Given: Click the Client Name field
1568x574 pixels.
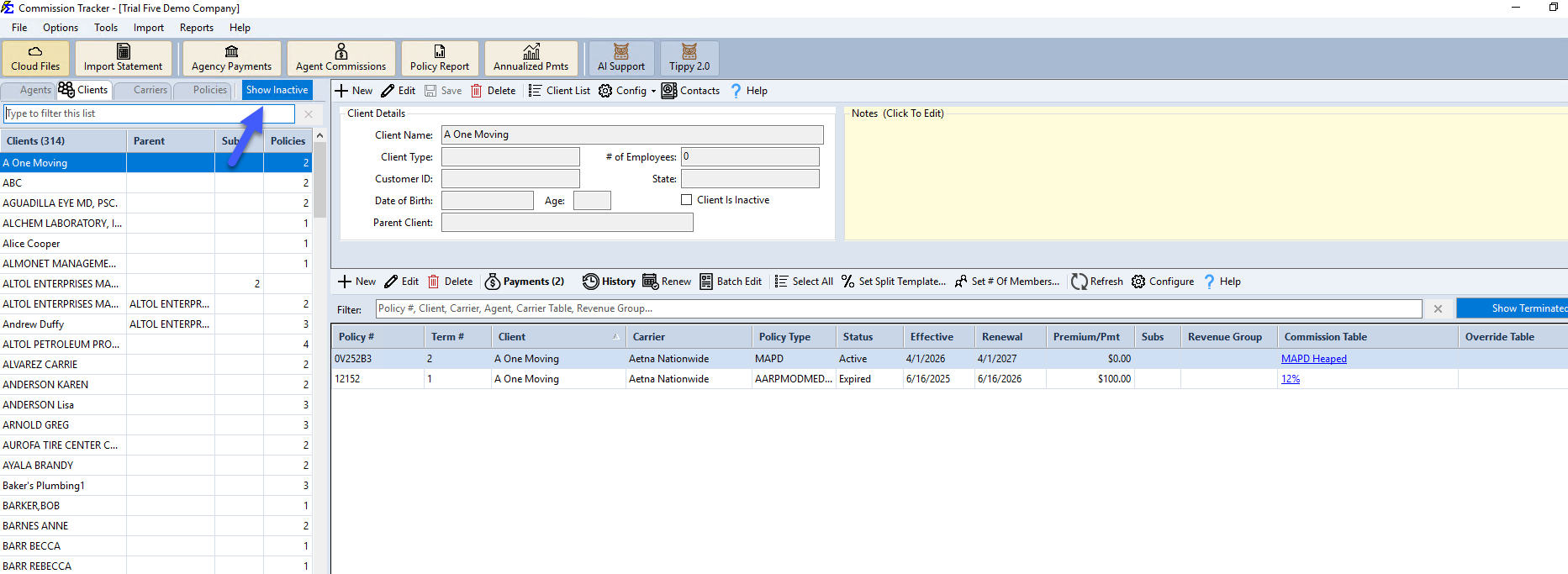Looking at the screenshot, I should point(632,134).
